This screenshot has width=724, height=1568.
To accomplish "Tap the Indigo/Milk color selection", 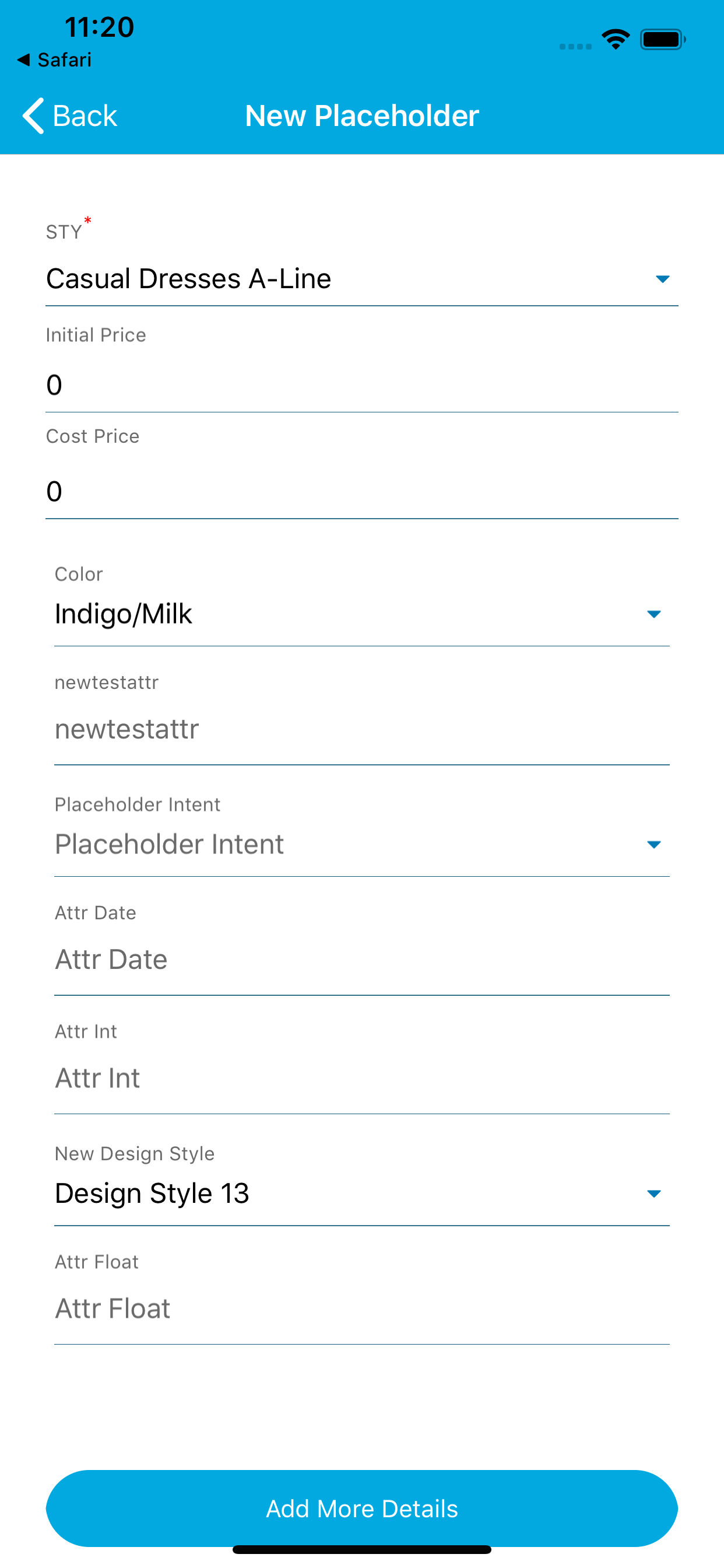I will [124, 614].
